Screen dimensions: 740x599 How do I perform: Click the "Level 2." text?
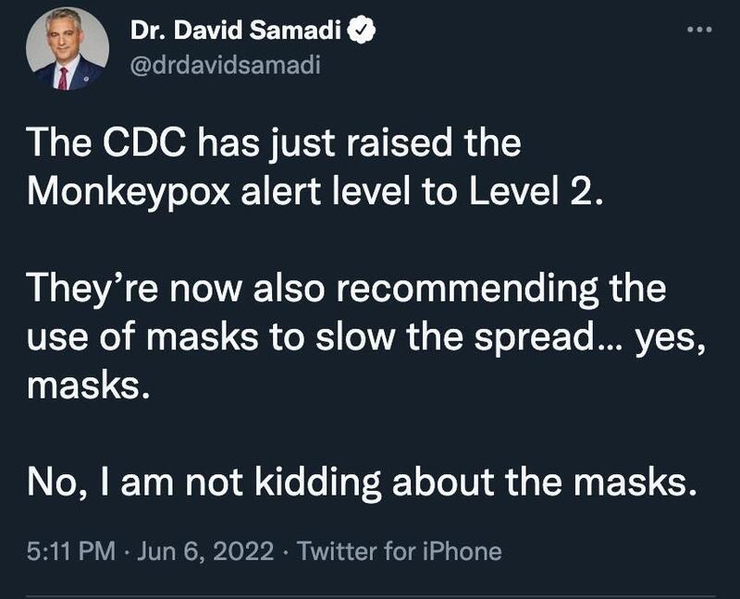coord(536,191)
